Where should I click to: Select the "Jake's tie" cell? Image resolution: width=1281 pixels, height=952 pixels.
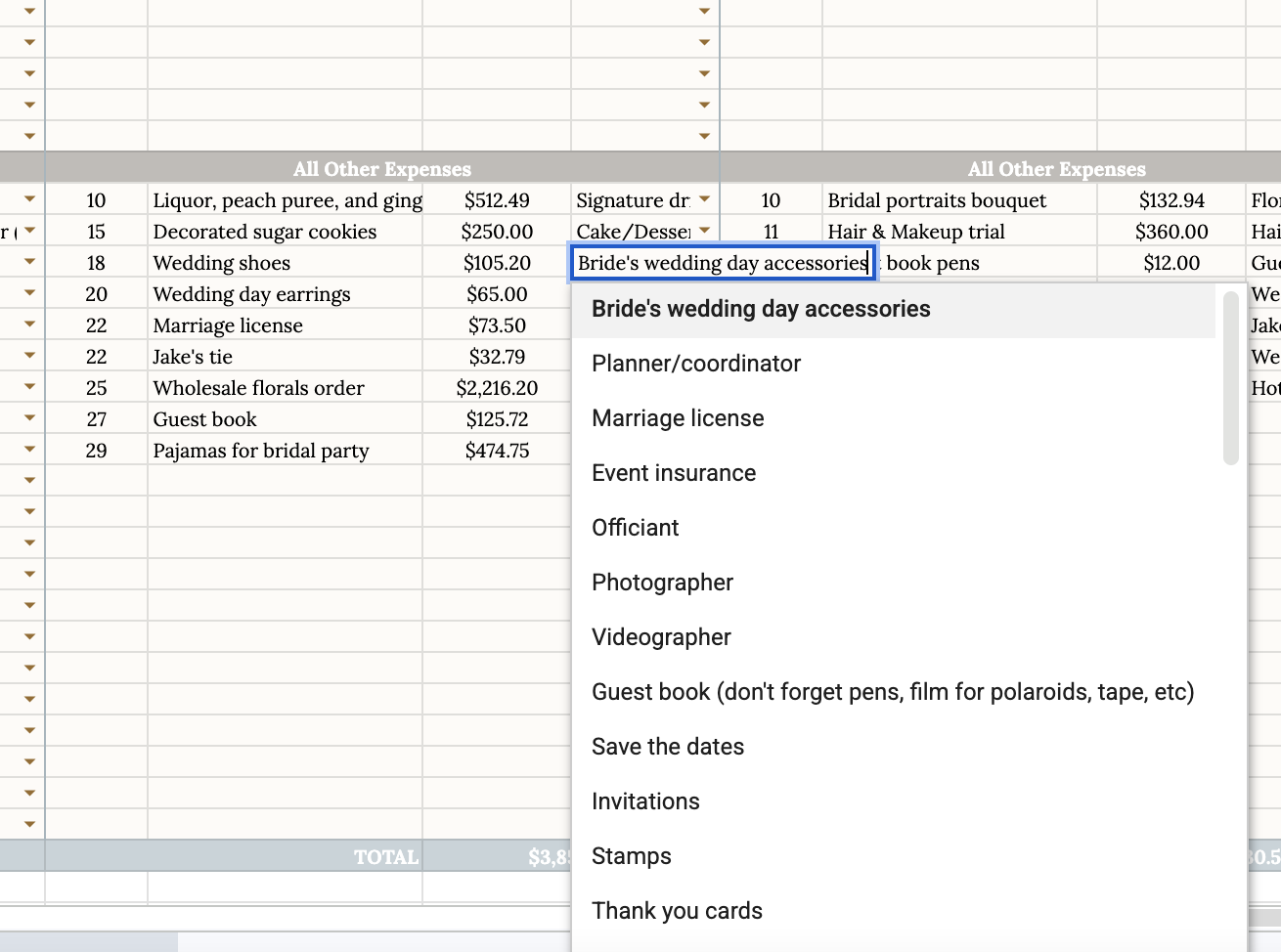click(x=286, y=357)
